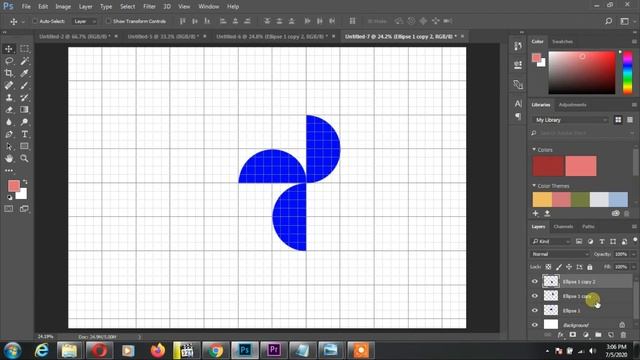The image size is (640, 360).
Task: Open the Normal blend mode dropdown
Action: [560, 254]
